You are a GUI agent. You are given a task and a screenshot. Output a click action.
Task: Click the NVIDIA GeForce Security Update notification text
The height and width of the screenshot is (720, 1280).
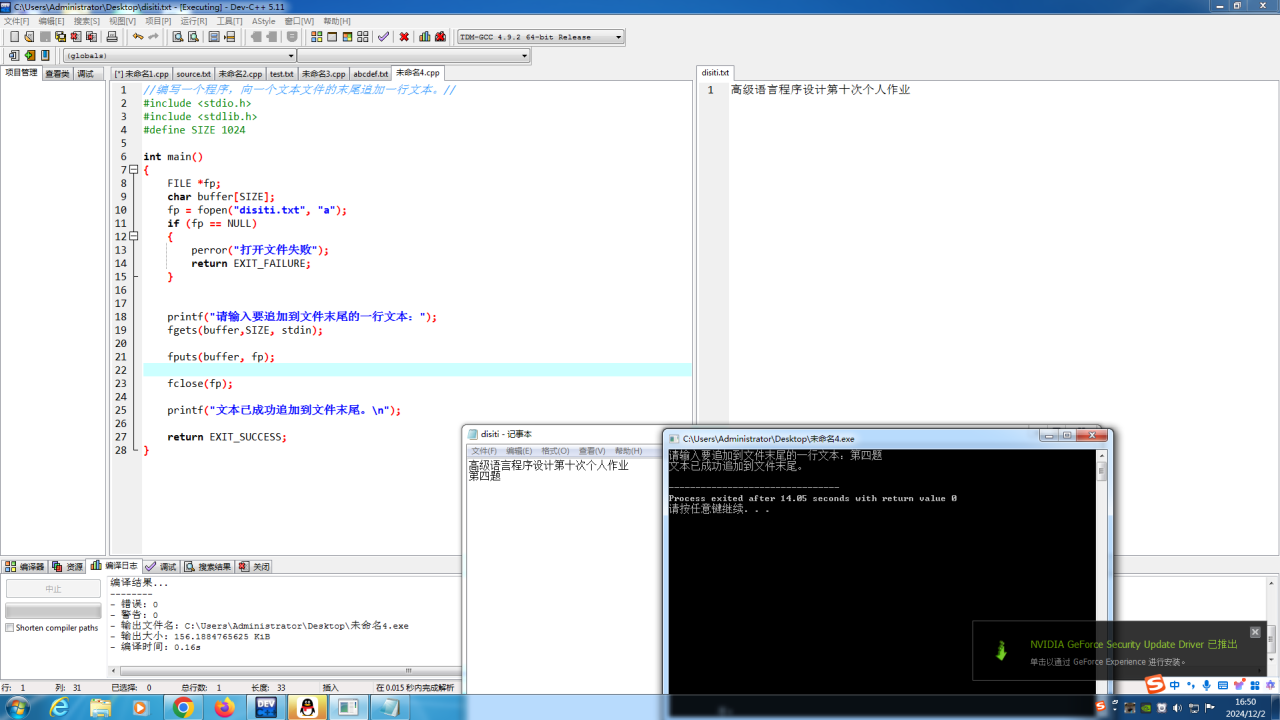coord(1133,645)
